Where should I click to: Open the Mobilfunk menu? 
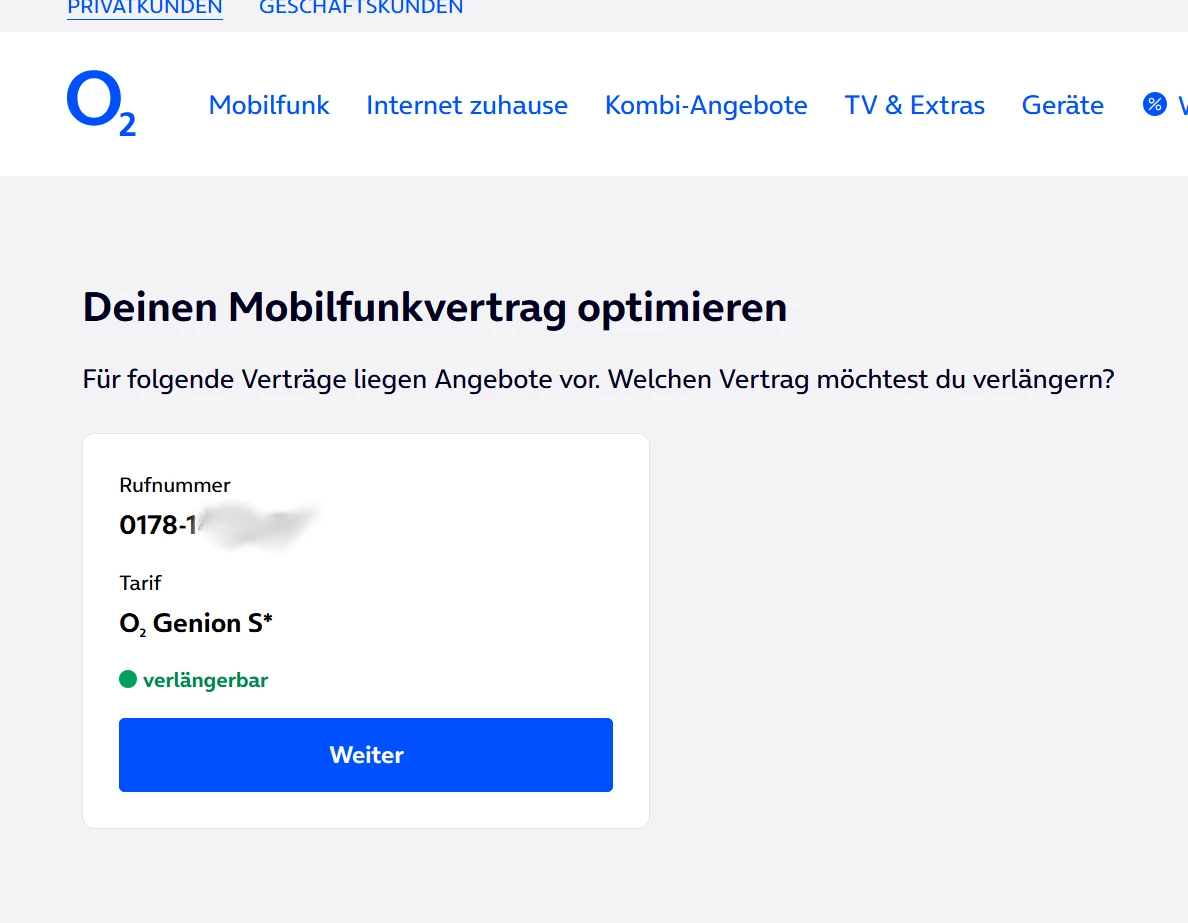click(x=269, y=105)
